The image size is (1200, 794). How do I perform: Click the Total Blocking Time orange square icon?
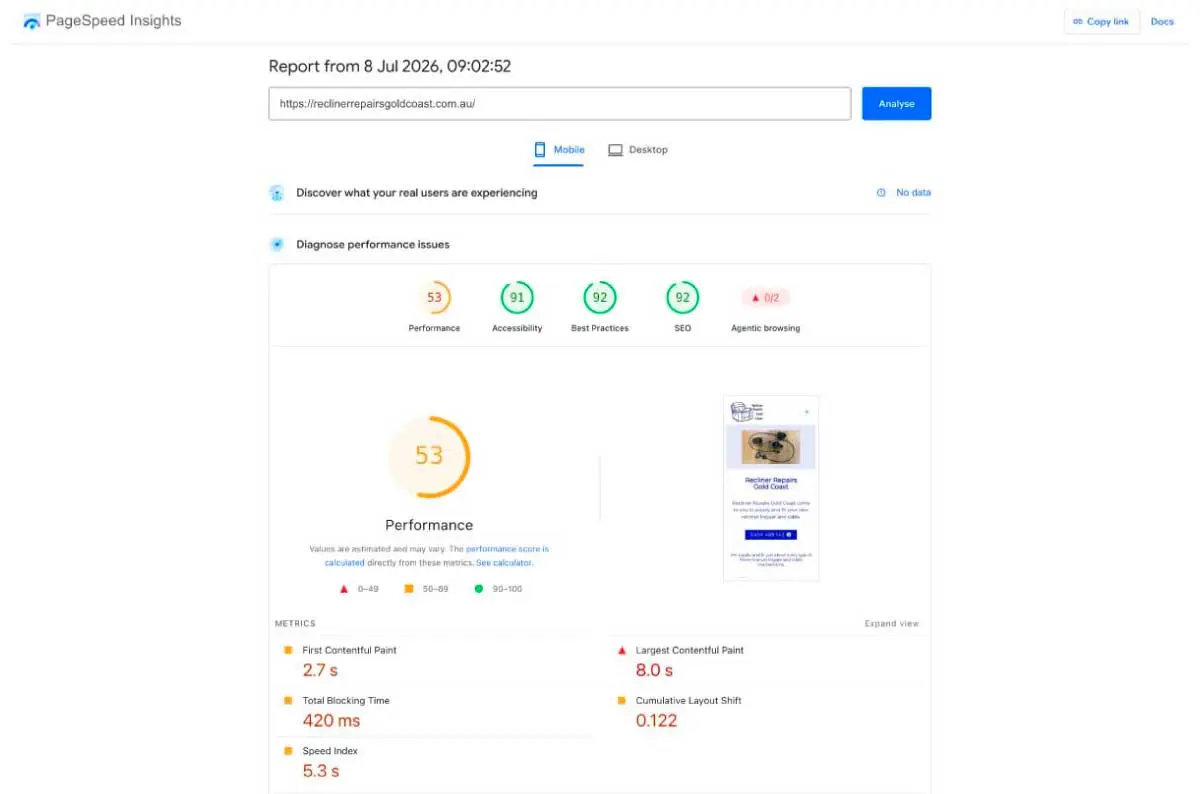(288, 700)
